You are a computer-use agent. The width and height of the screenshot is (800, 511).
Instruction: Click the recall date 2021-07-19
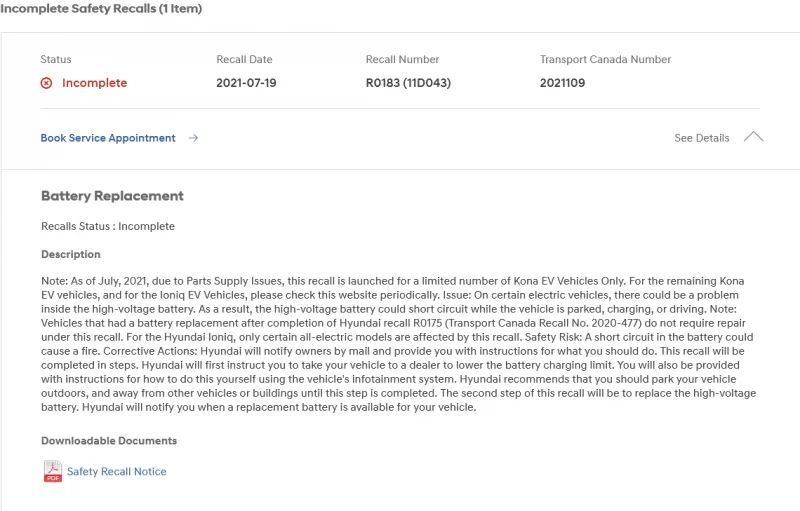coord(246,83)
